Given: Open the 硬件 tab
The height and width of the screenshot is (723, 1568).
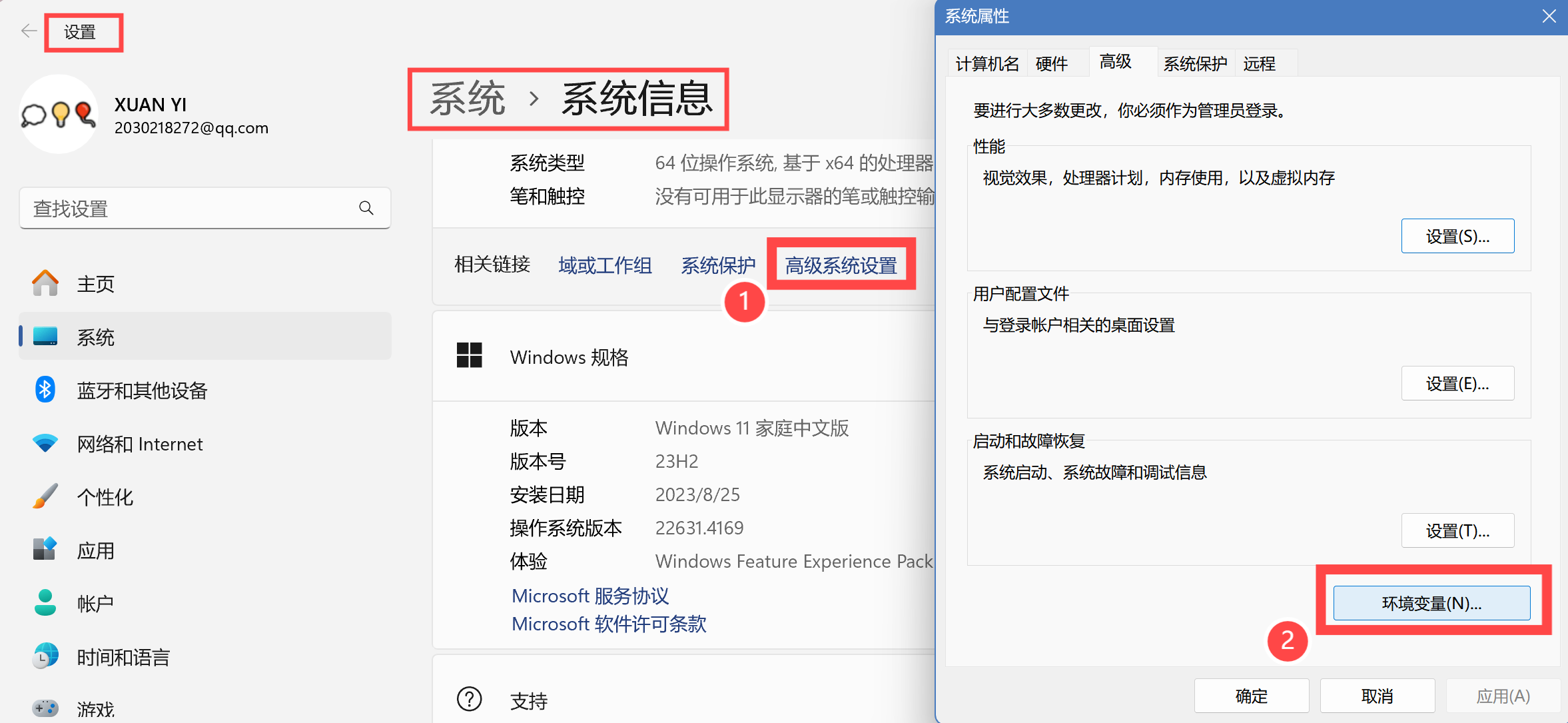Looking at the screenshot, I should tap(1052, 64).
